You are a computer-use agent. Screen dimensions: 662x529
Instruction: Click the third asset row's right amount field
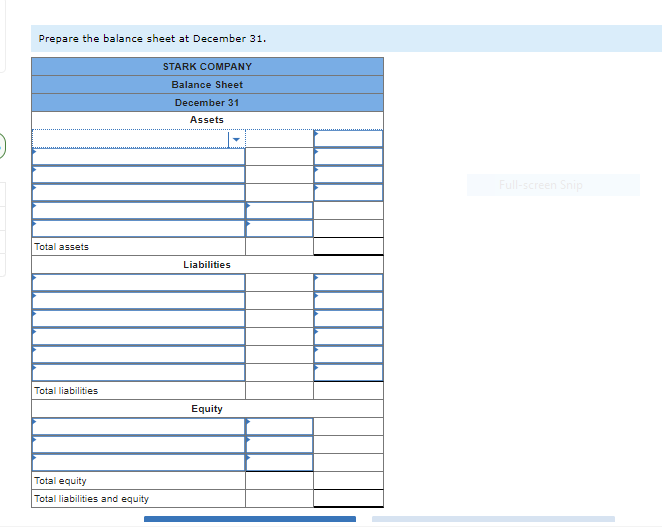pyautogui.click(x=348, y=175)
